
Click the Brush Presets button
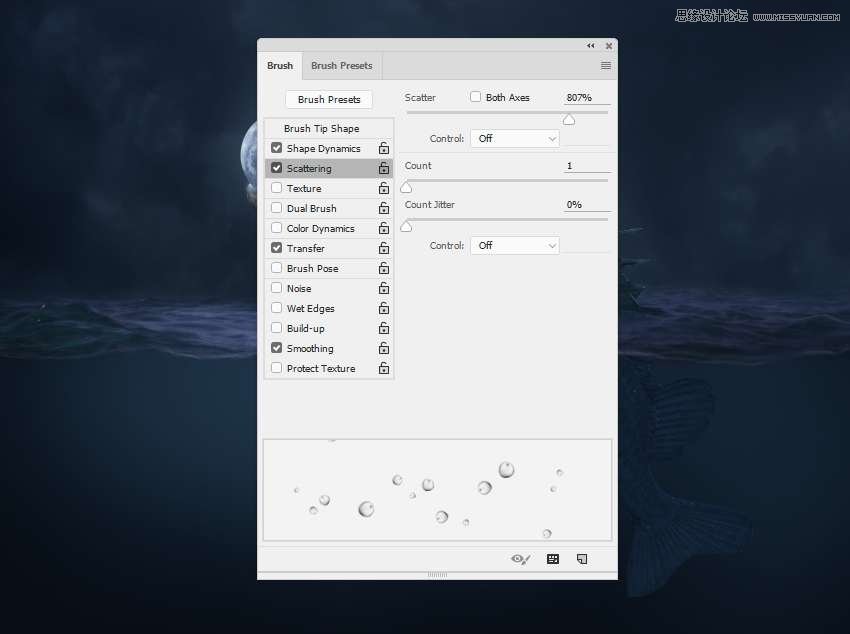(x=329, y=100)
